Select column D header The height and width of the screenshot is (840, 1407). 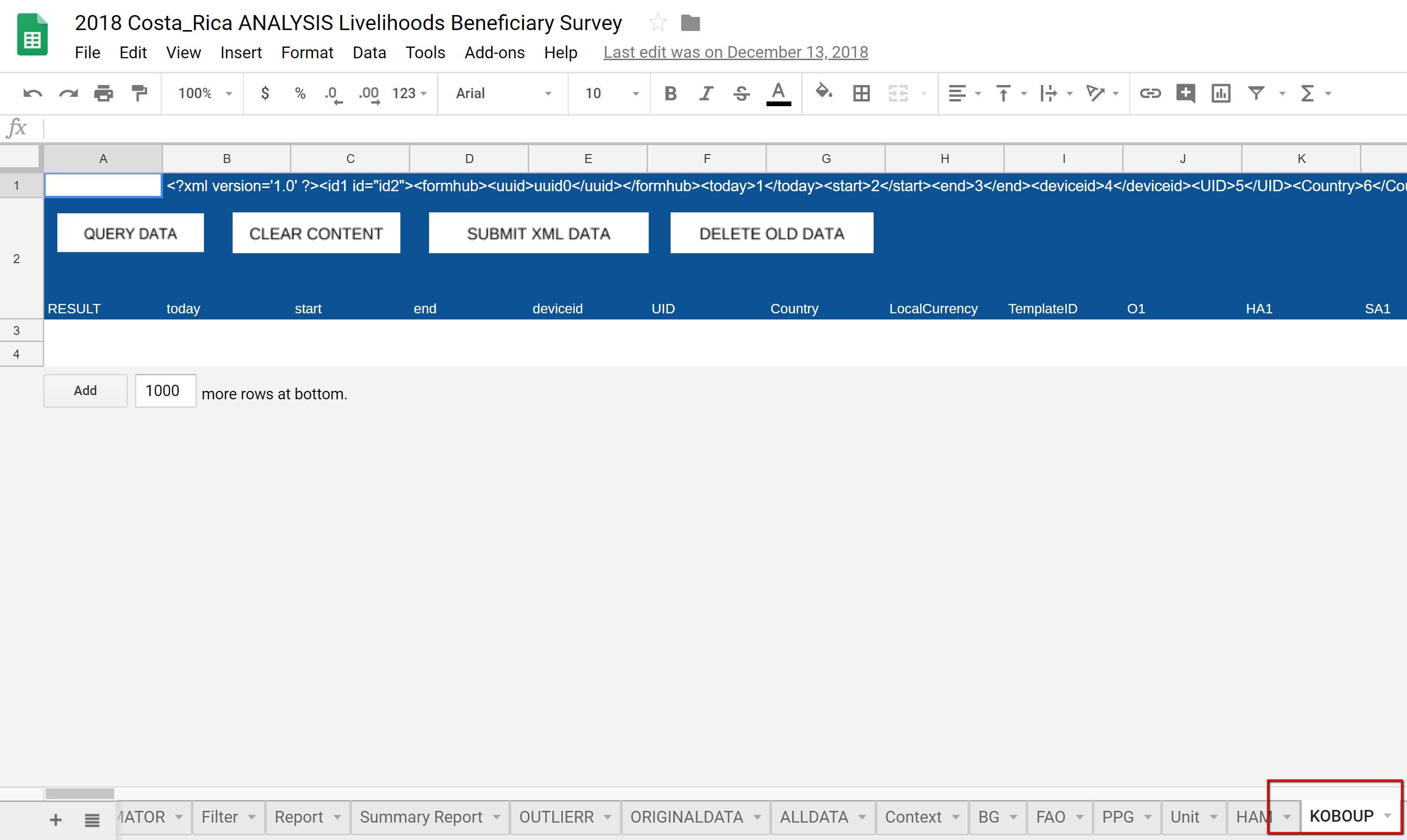pos(469,158)
